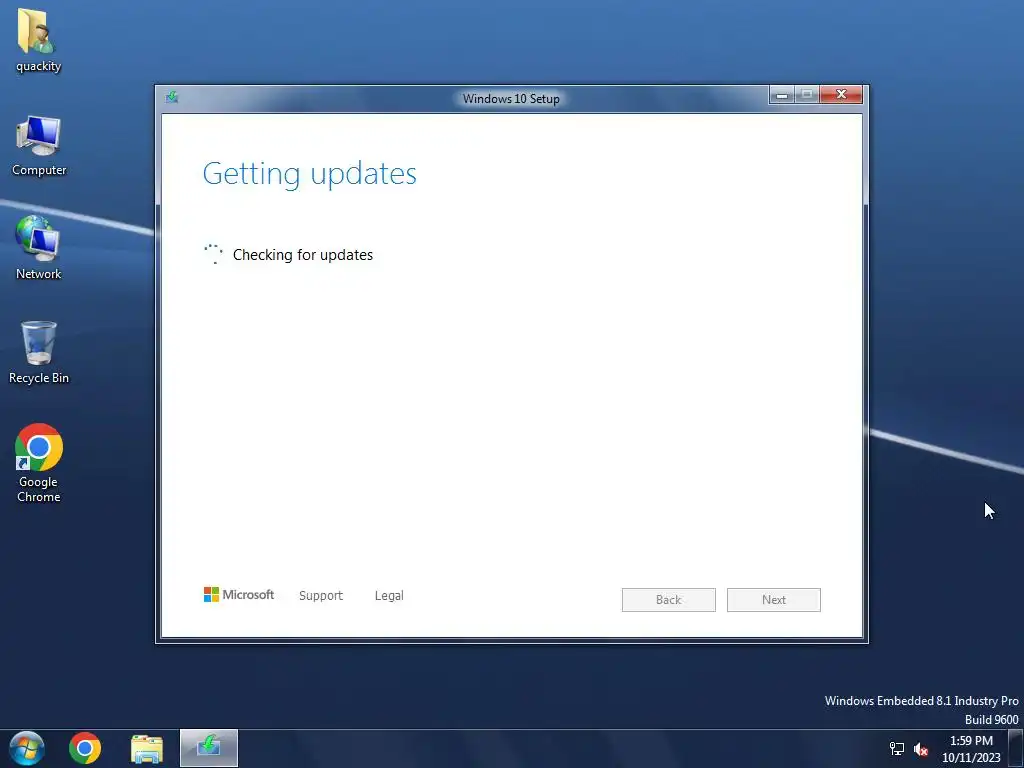
Task: Open the Support link
Action: click(321, 596)
